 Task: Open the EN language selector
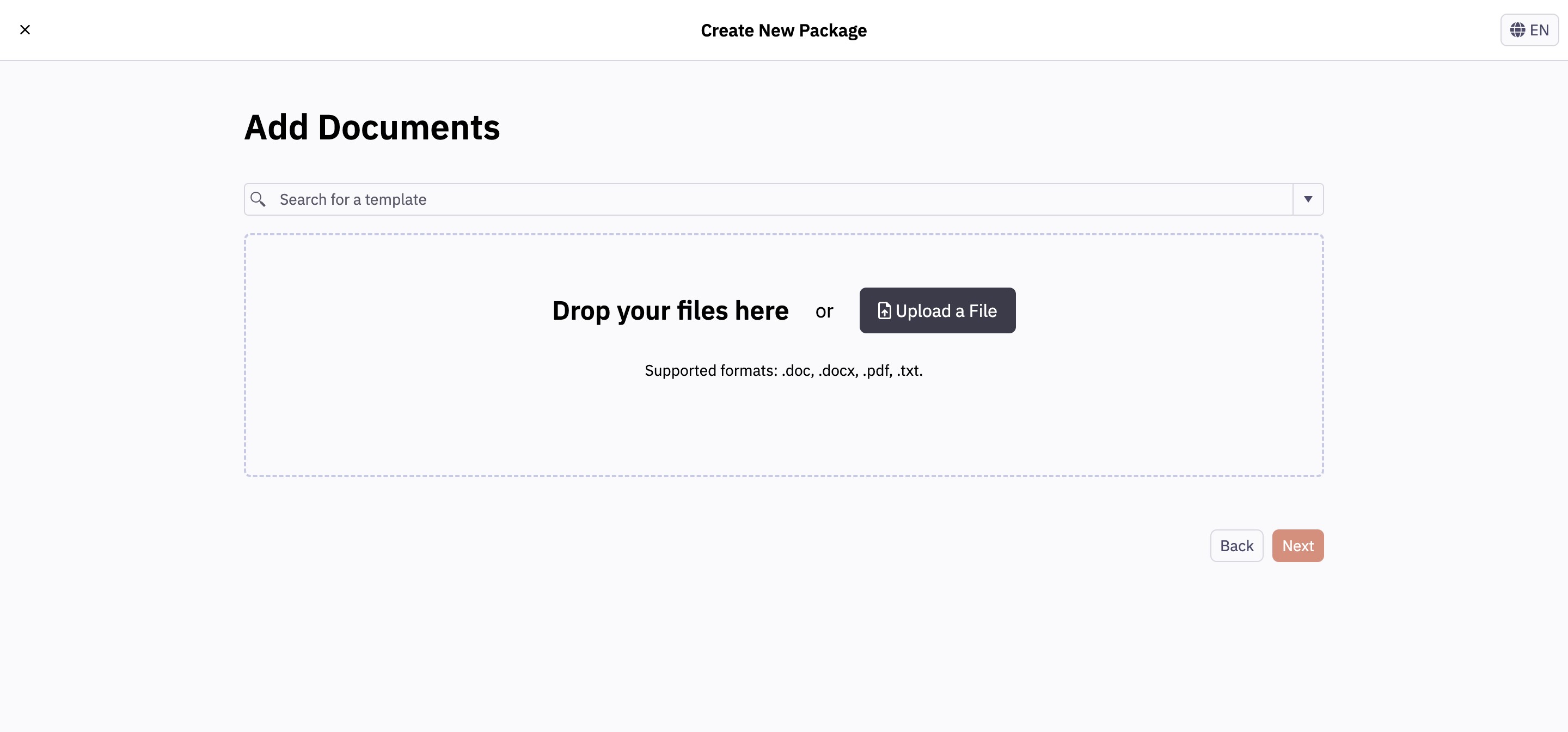click(1529, 30)
